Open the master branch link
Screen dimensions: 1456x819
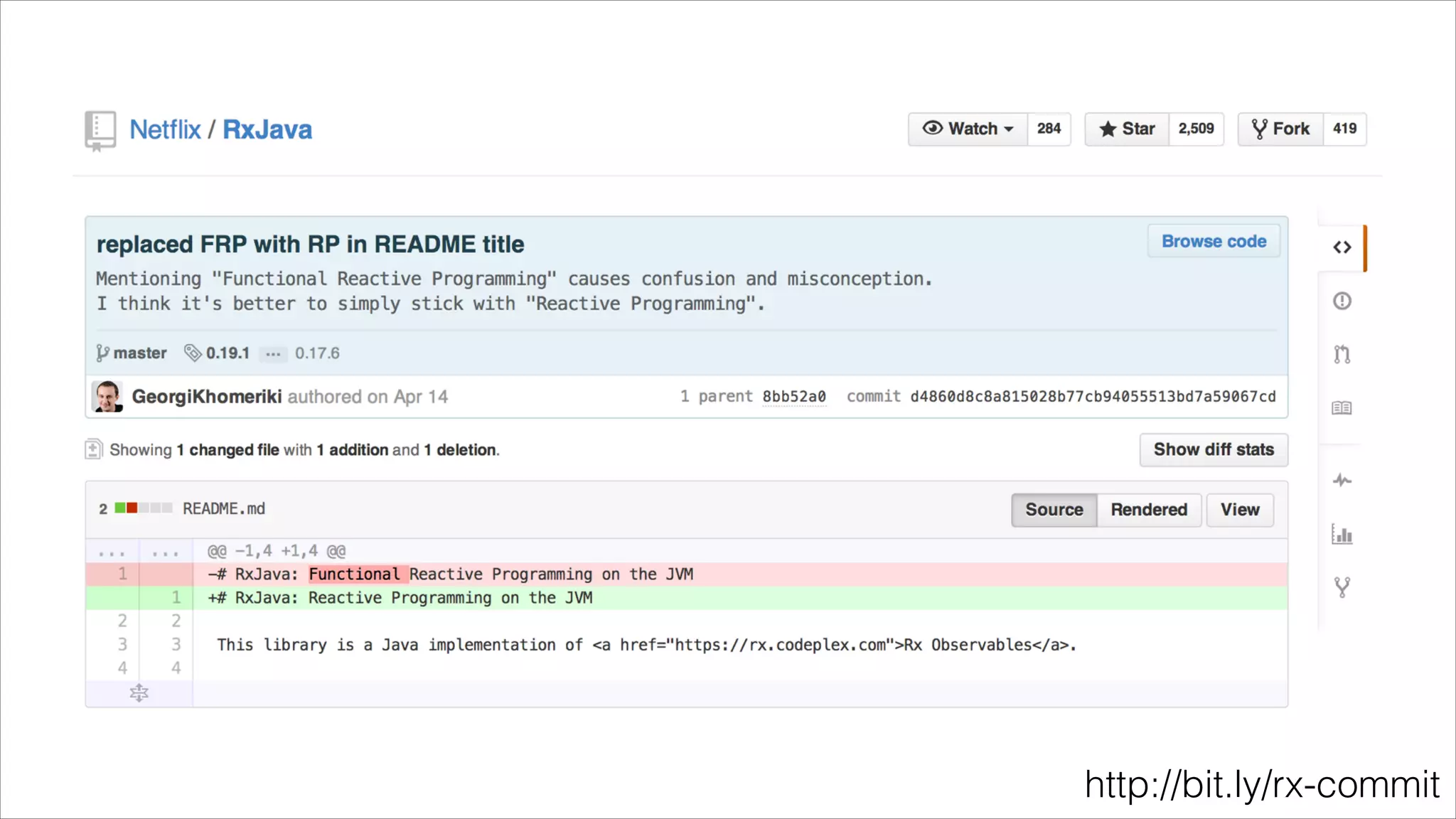pyautogui.click(x=132, y=353)
